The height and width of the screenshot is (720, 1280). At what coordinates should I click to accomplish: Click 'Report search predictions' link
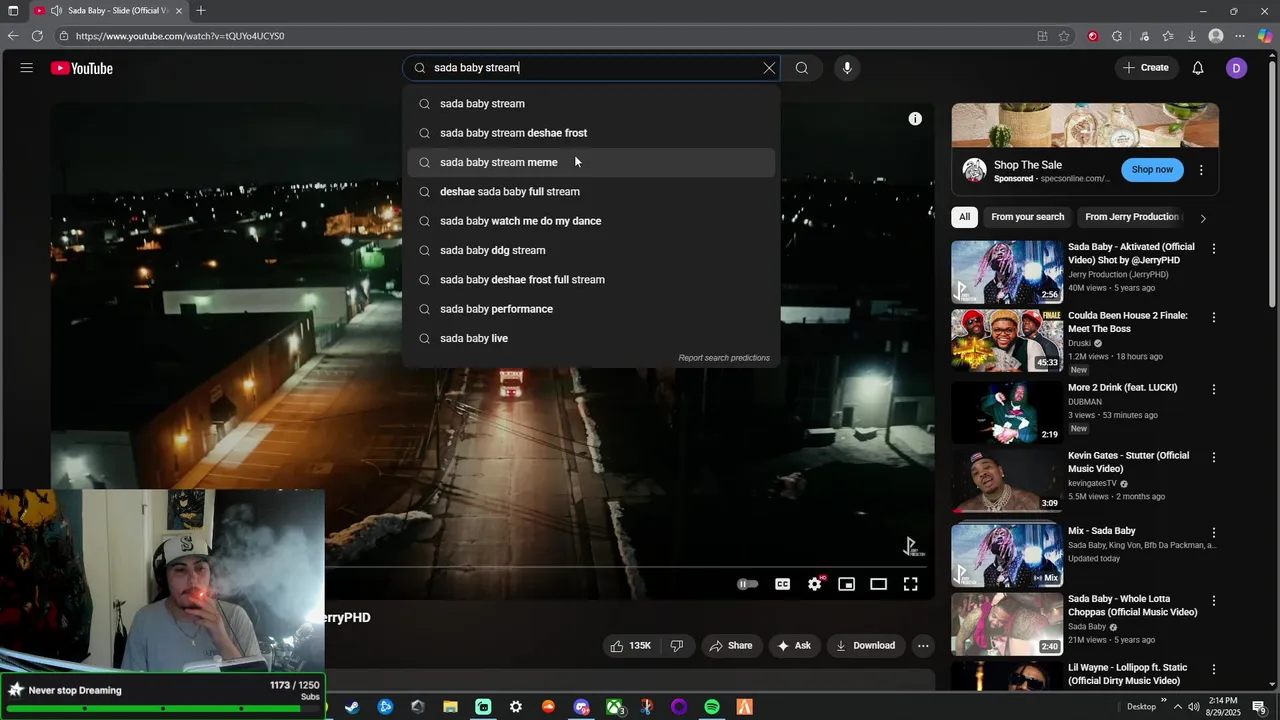724,358
